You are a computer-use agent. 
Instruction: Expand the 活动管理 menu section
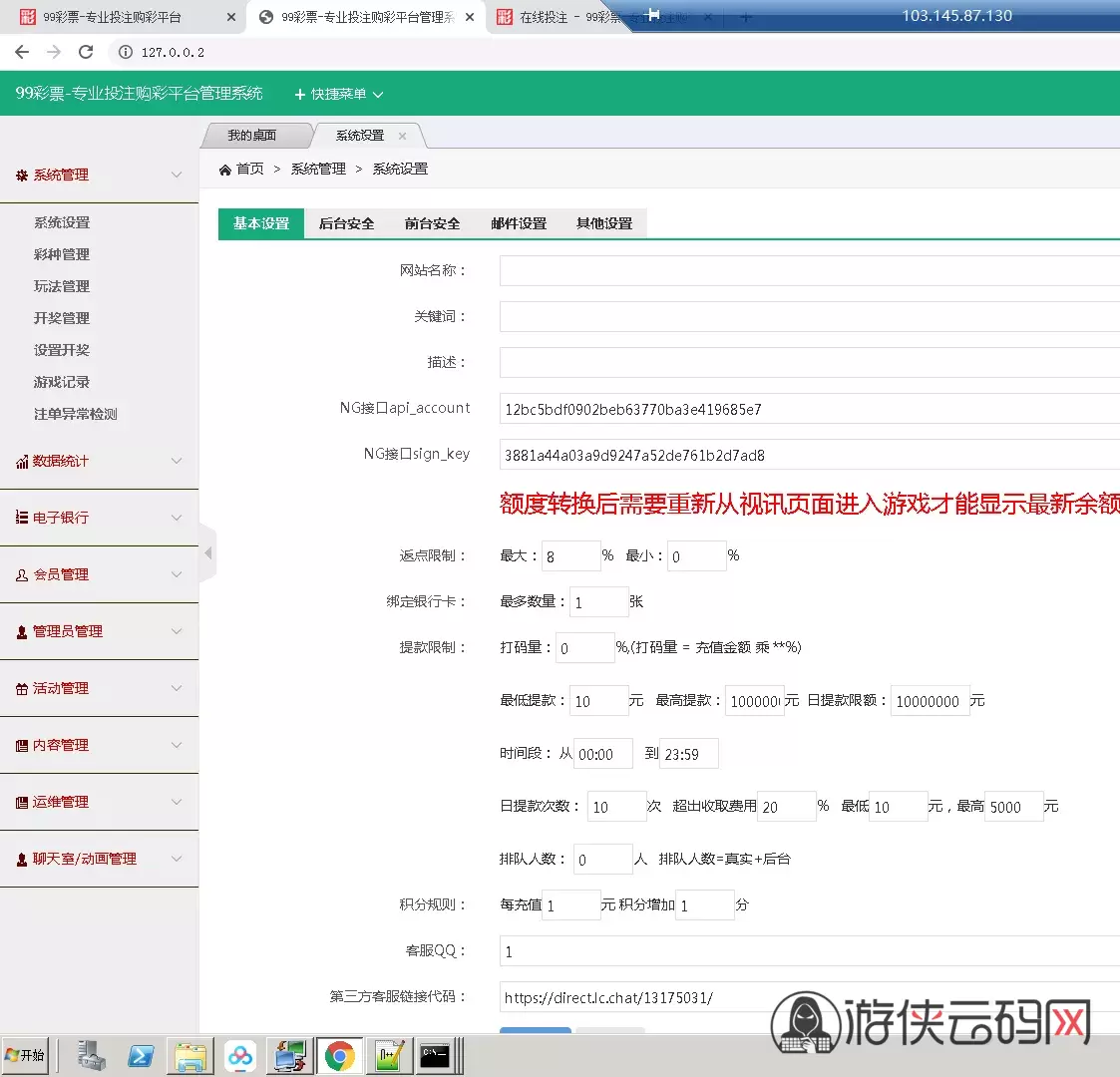(x=177, y=688)
